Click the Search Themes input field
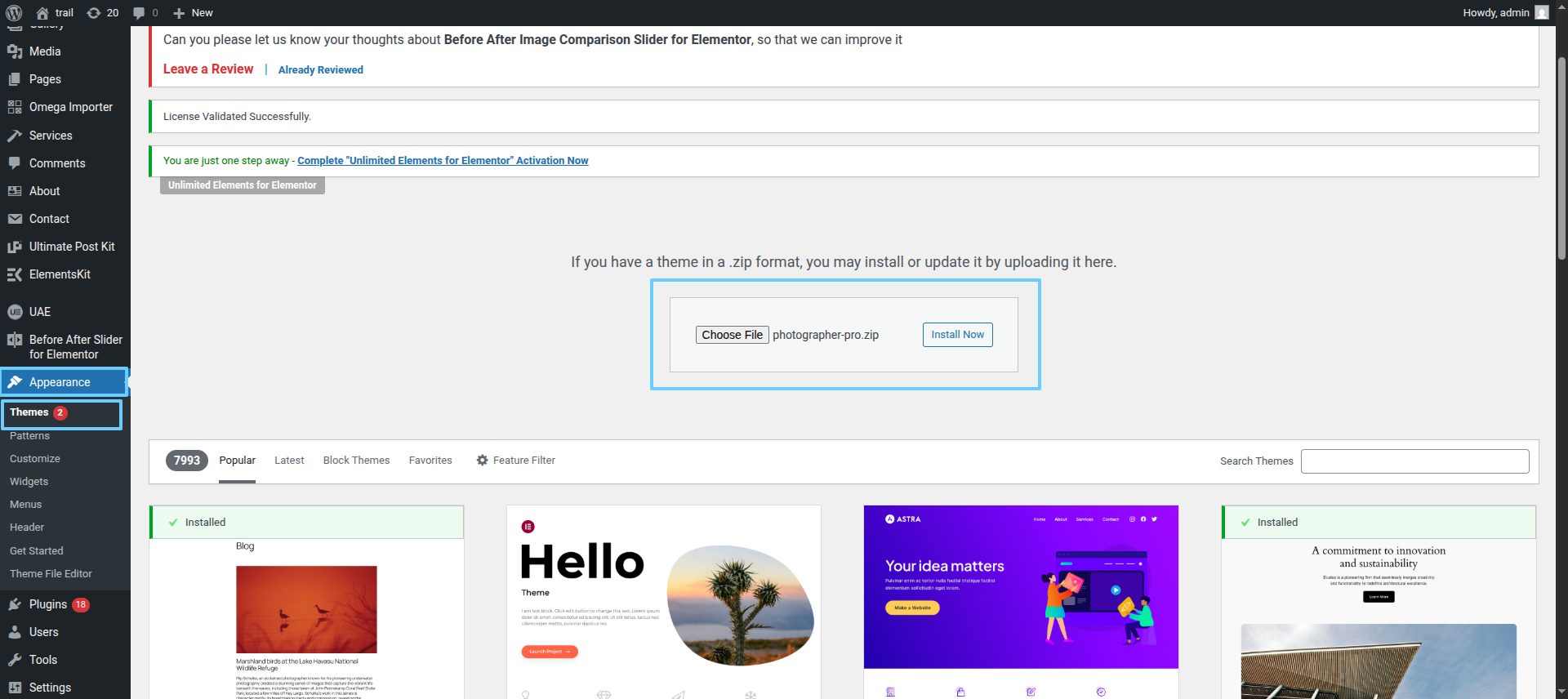Viewport: 1568px width, 699px height. click(x=1414, y=461)
